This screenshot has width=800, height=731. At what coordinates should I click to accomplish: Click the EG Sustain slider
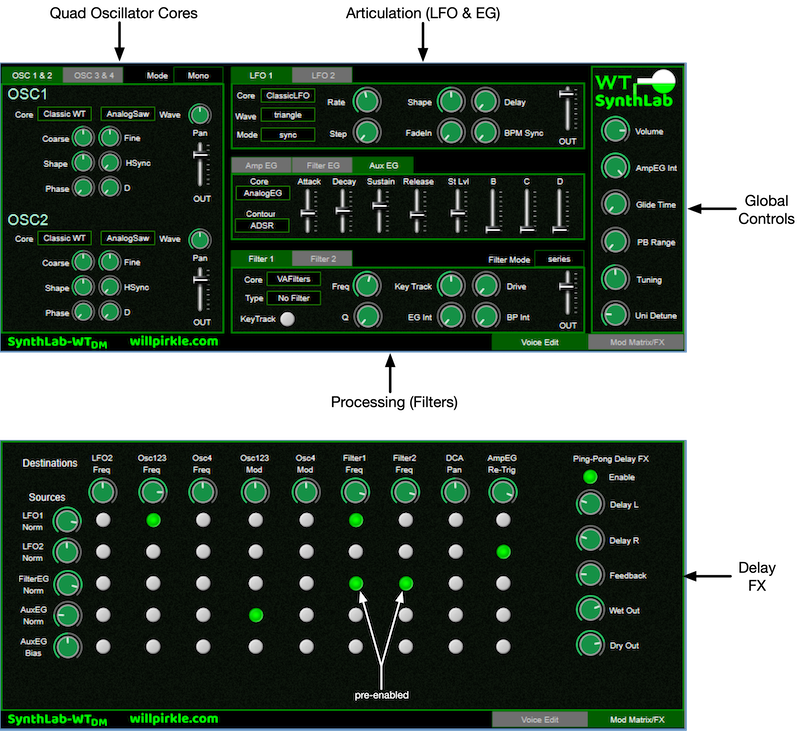pos(379,211)
